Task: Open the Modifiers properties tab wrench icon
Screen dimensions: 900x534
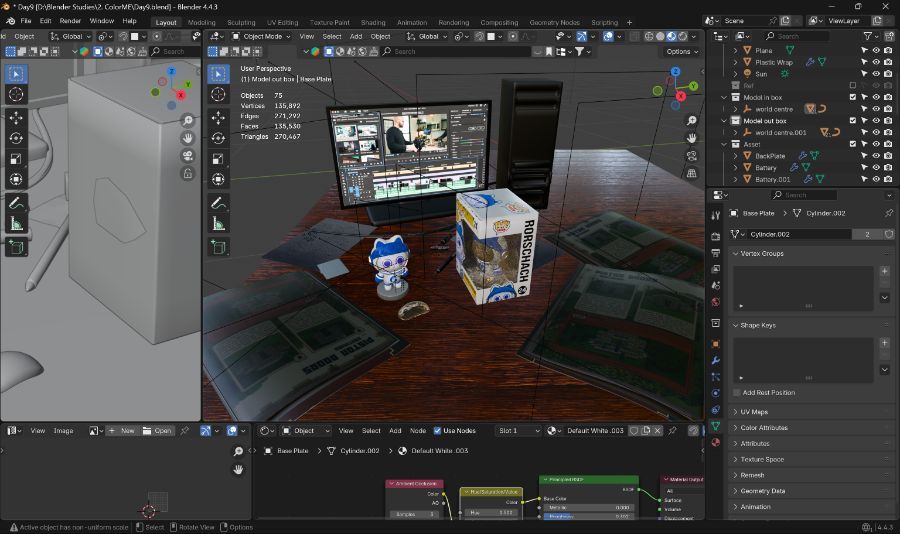Action: tap(715, 361)
